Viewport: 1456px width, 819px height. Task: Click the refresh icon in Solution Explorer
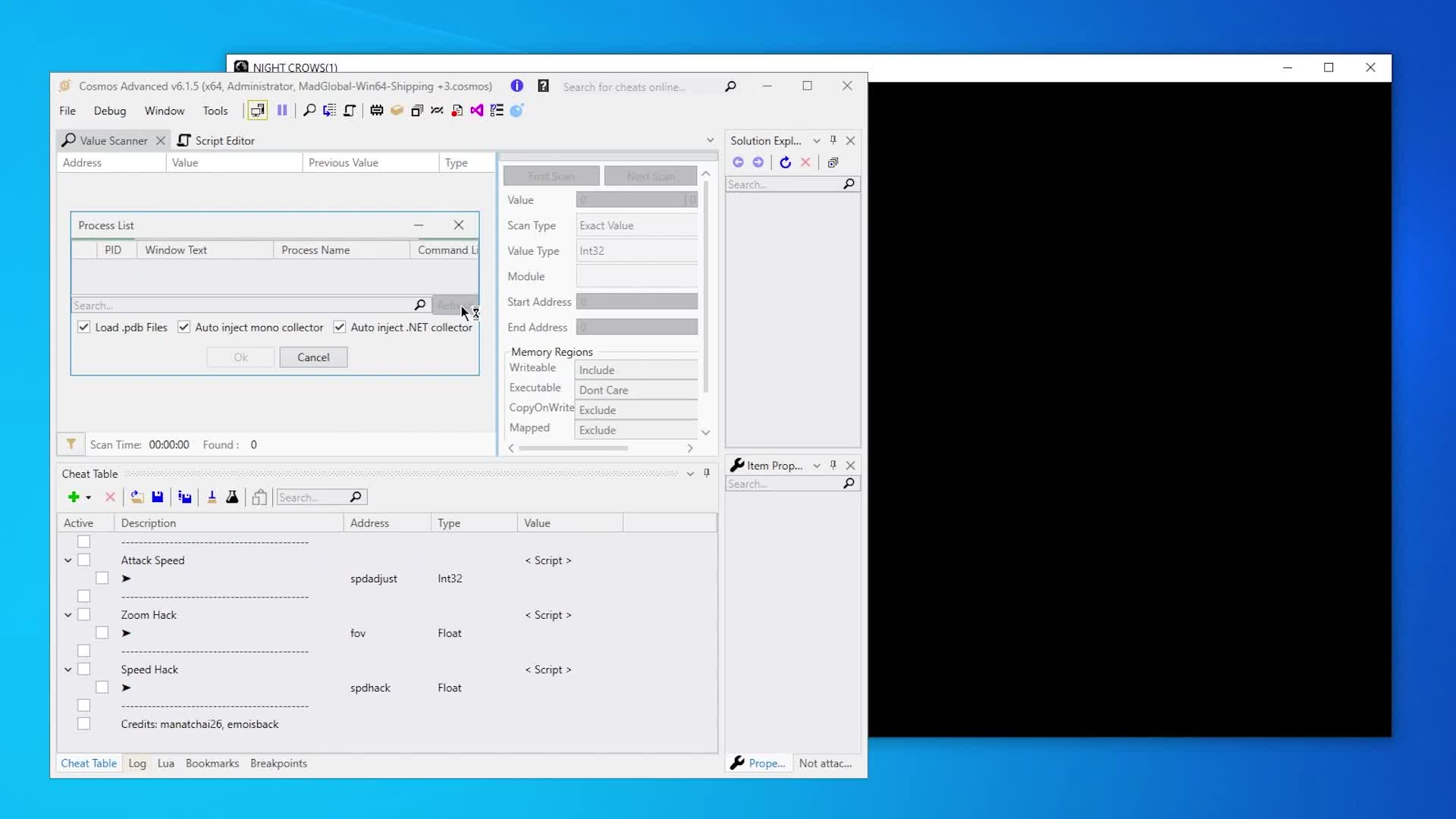[785, 162]
